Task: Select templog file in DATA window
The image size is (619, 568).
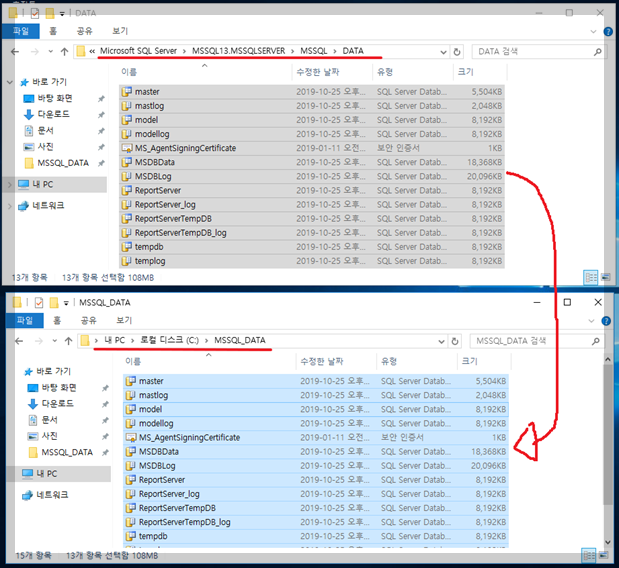Action: (311, 261)
